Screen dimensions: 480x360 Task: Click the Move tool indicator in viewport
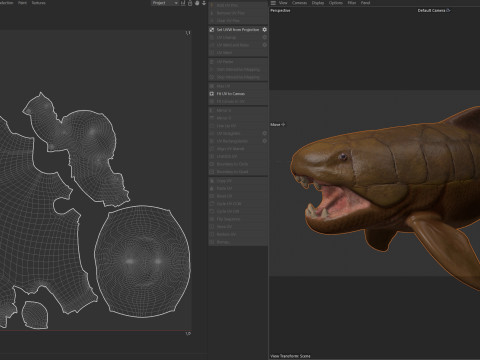pos(278,124)
